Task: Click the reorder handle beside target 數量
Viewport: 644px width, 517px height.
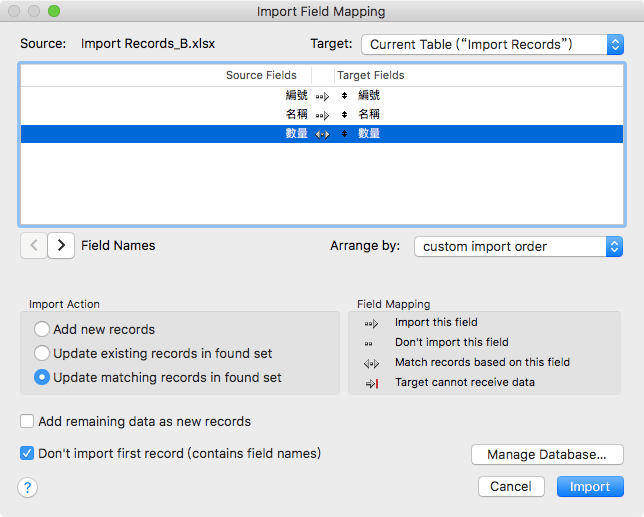Action: 344,134
